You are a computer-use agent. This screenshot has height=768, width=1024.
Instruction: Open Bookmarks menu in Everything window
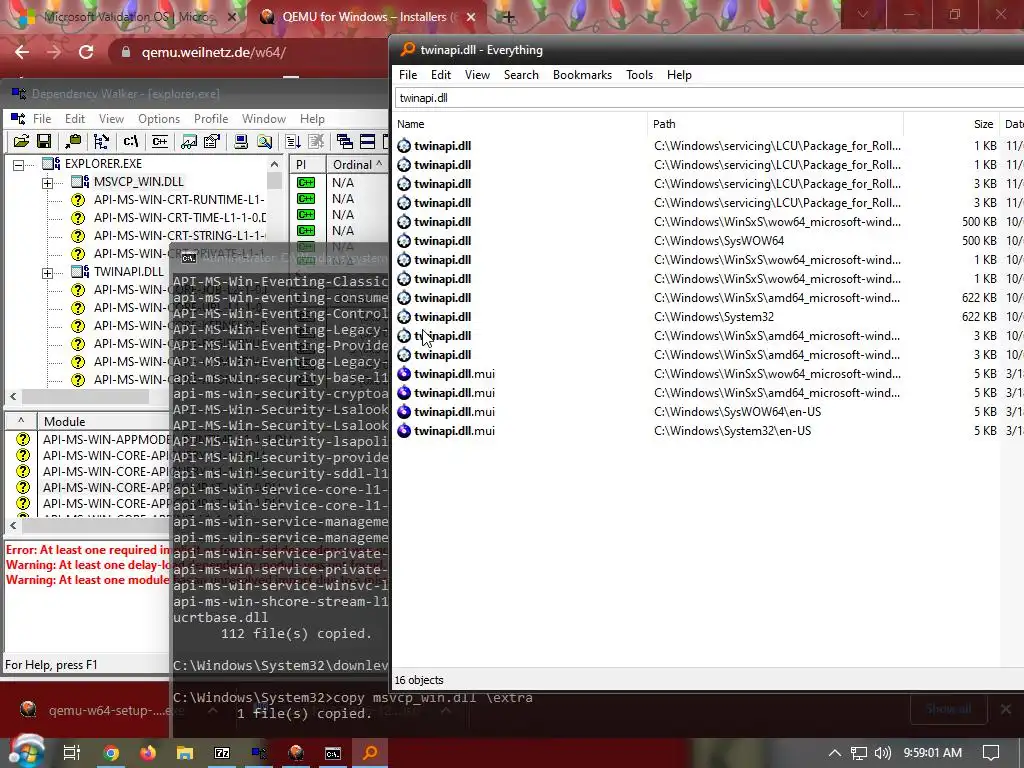click(x=583, y=75)
